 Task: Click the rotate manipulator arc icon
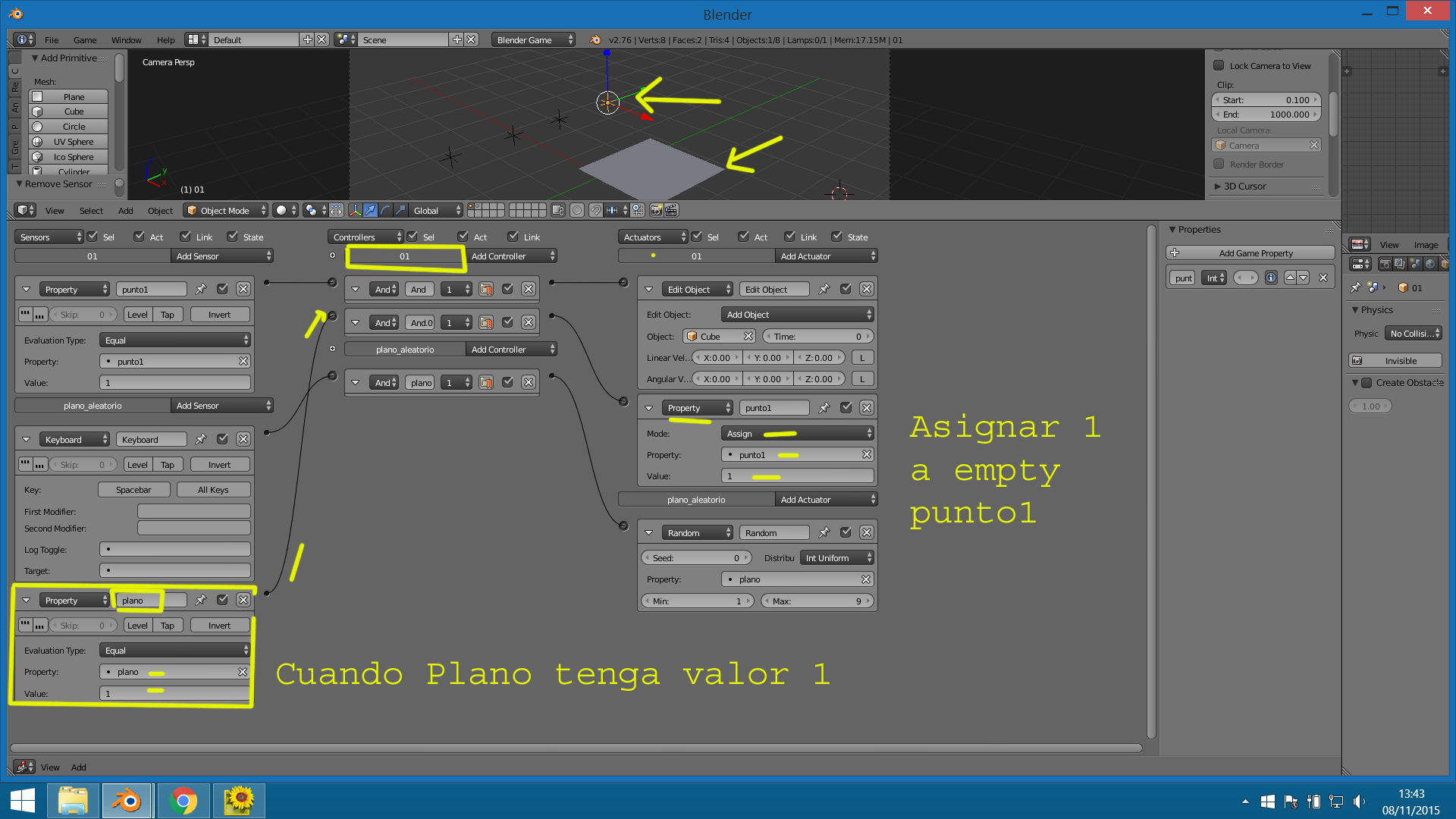[x=385, y=210]
